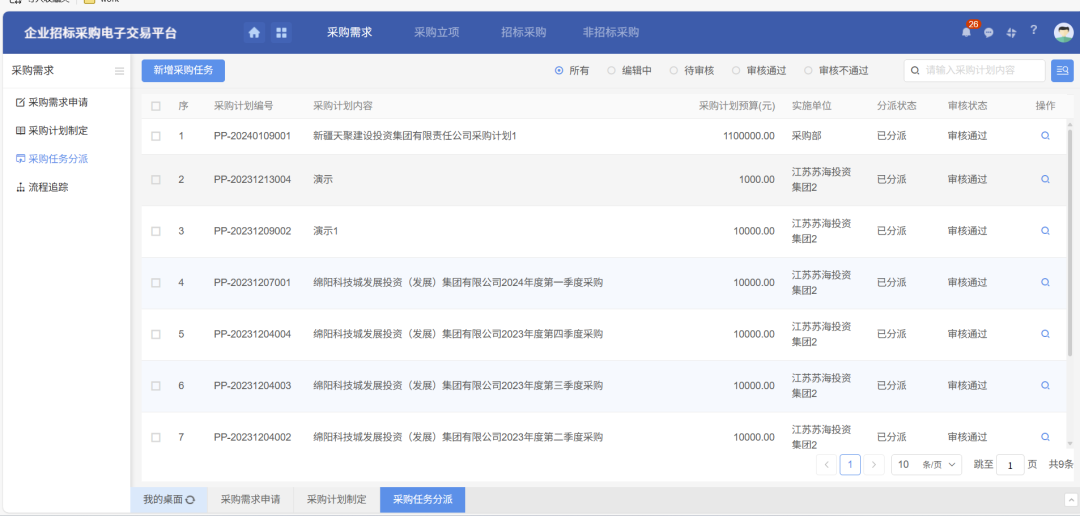The image size is (1080, 516).
Task: Open the chat messages icon
Action: [x=988, y=33]
